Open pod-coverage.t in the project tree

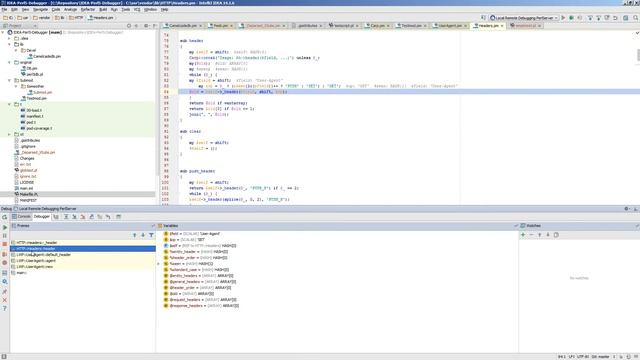tap(39, 128)
